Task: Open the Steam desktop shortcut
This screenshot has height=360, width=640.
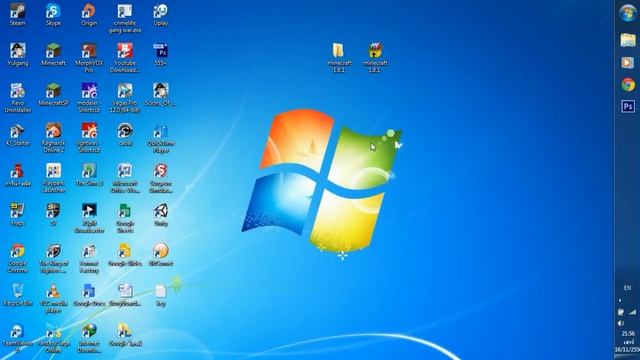Action: click(18, 14)
